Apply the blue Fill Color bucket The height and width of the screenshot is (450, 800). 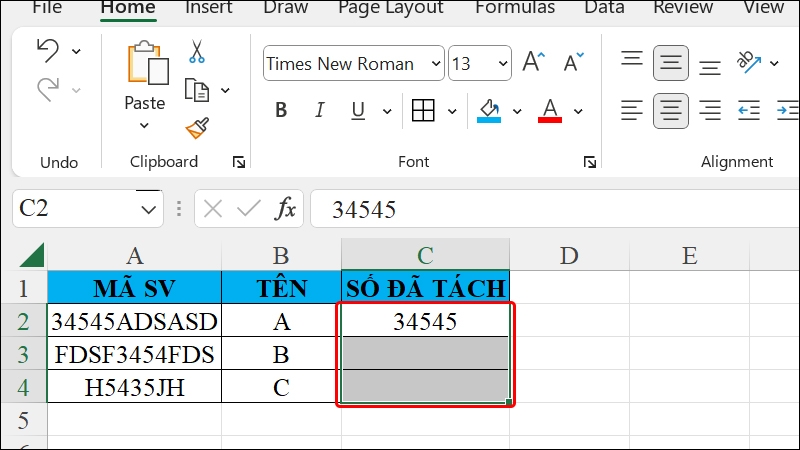489,110
